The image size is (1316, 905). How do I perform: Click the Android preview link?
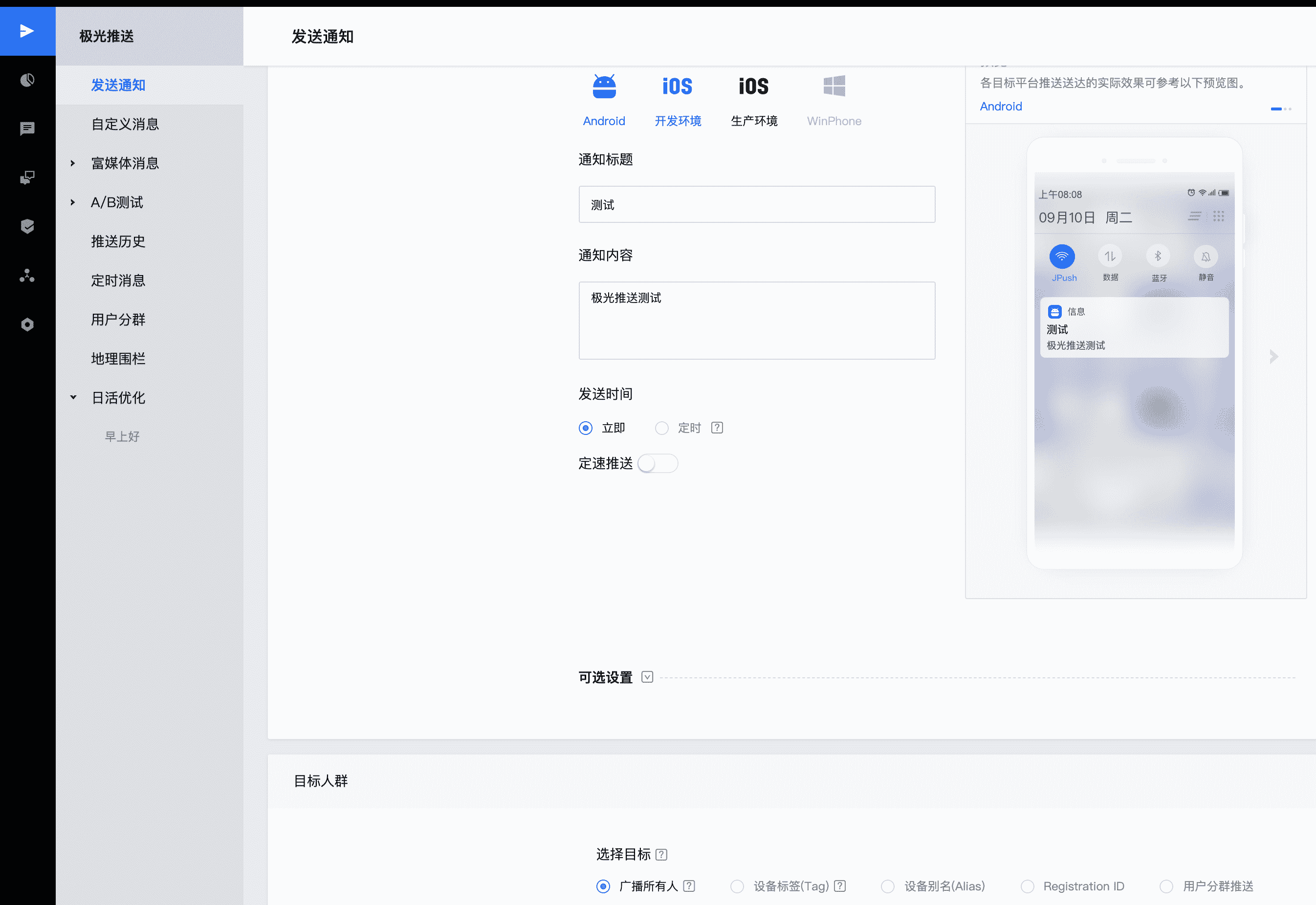click(x=1001, y=107)
